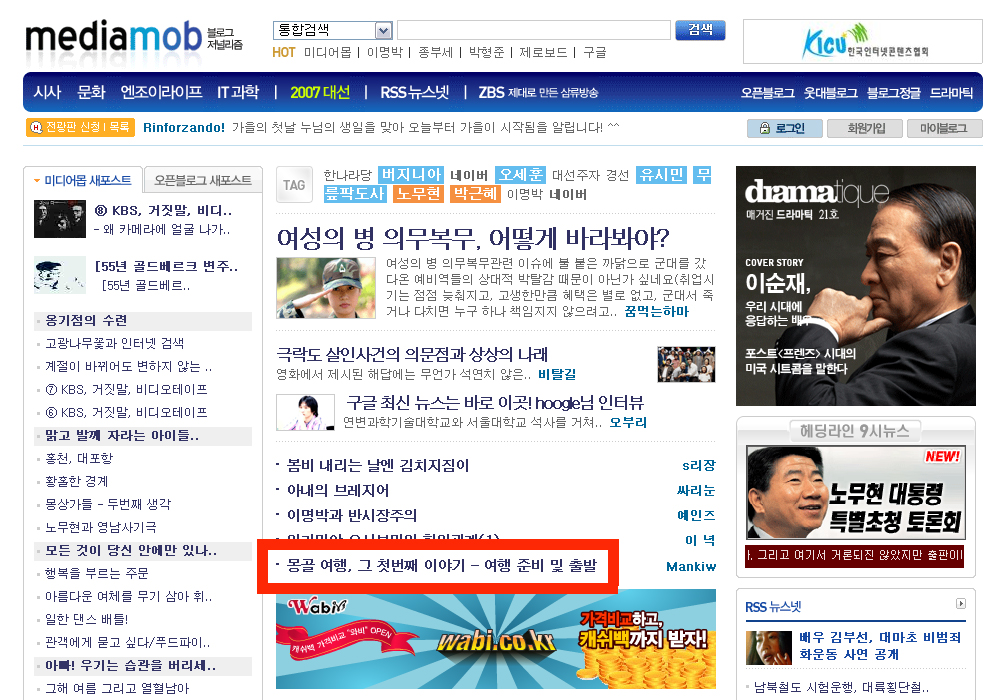Focus the search text field
Viewport: 1000px width, 700px height.
(x=534, y=30)
